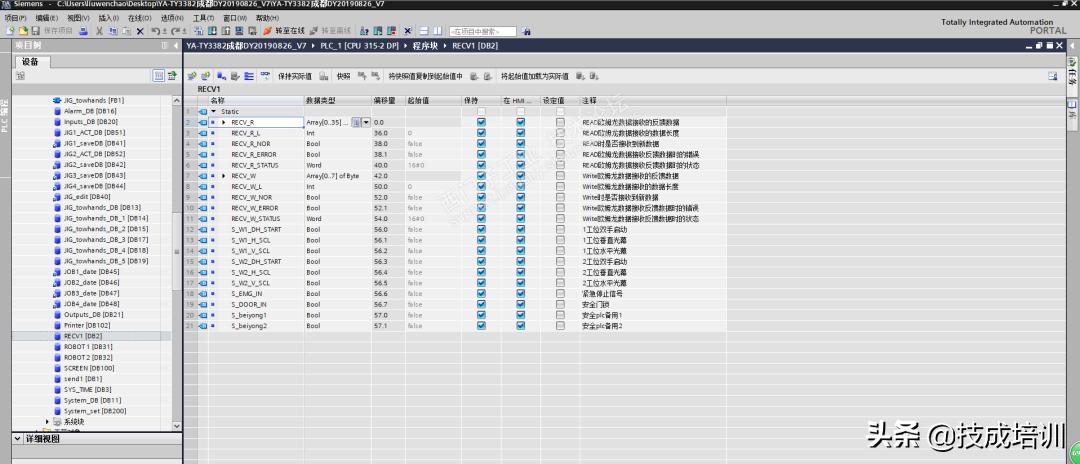The height and width of the screenshot is (464, 1080).
Task: Open data type dropdown for RECV_R
Action: pyautogui.click(x=366, y=122)
